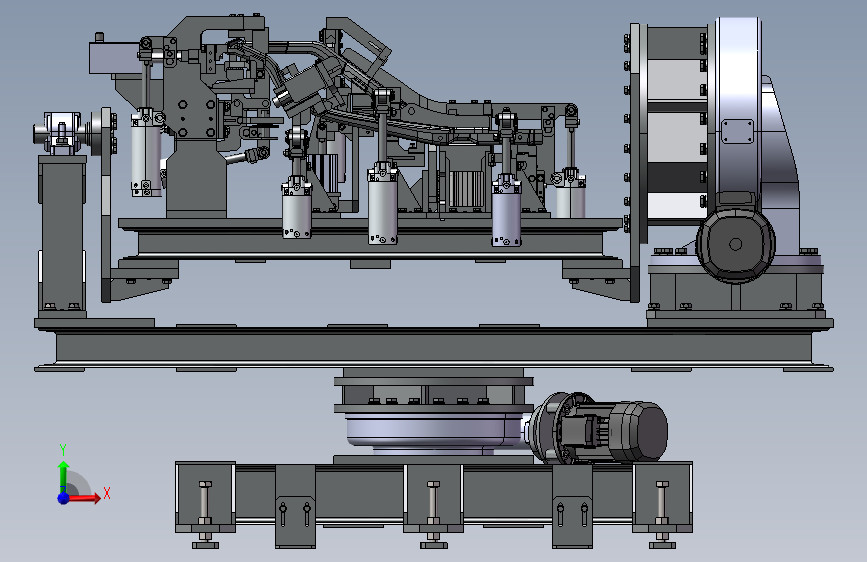867x562 pixels.
Task: Select the large headstock rotary disc on right
Action: click(x=739, y=113)
